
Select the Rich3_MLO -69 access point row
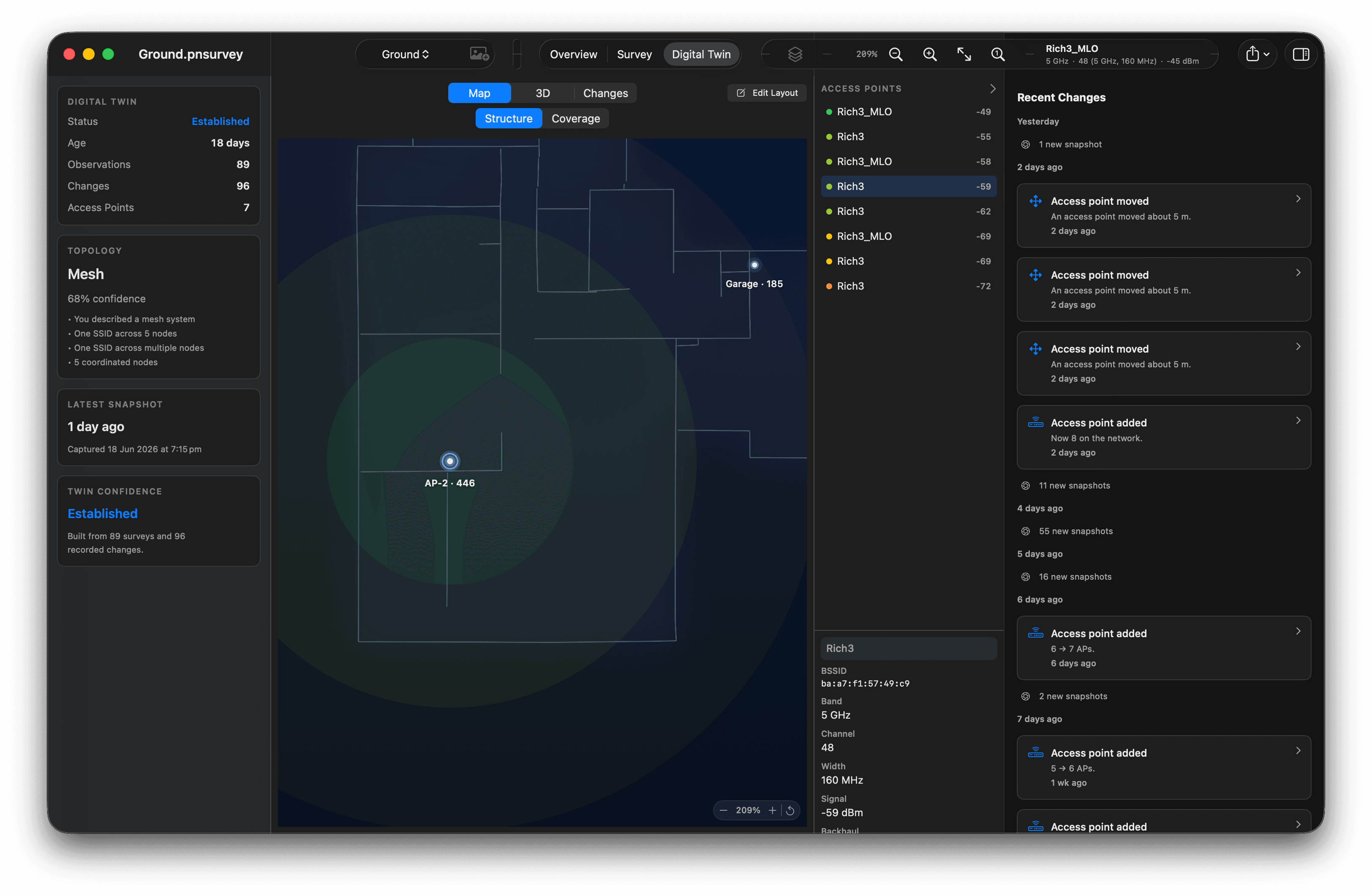909,236
